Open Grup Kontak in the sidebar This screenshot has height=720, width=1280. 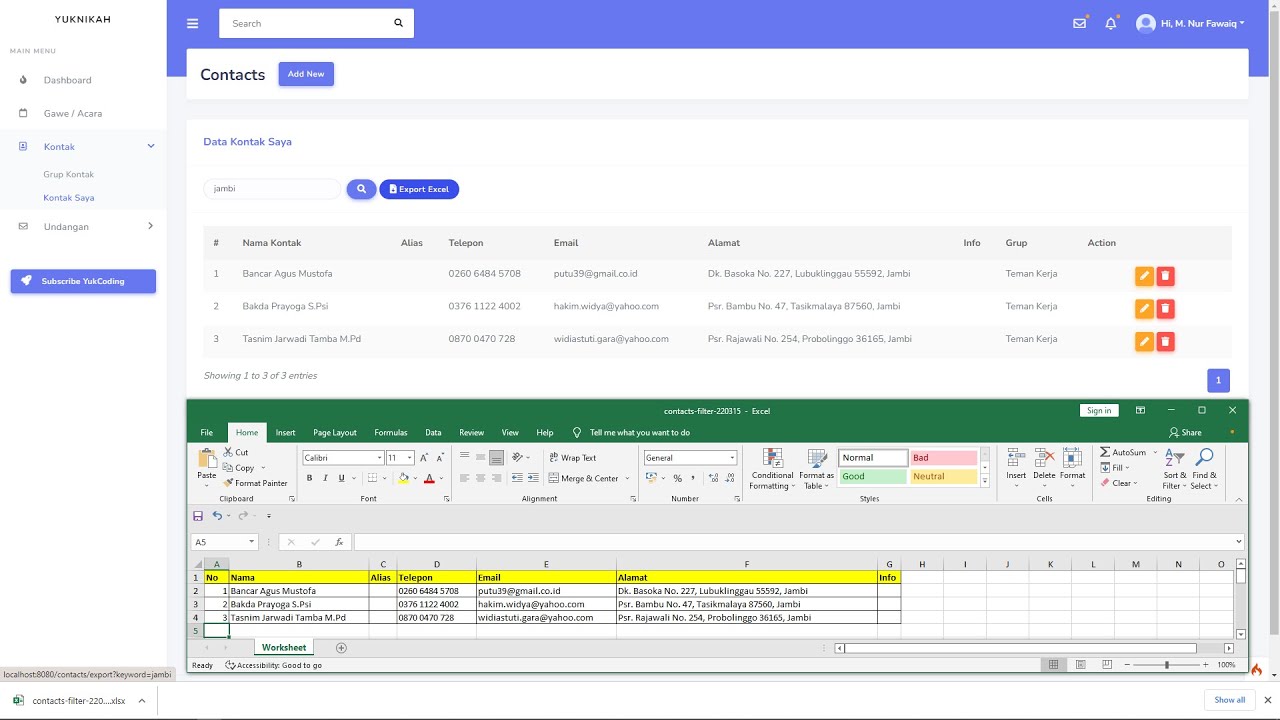coord(68,174)
